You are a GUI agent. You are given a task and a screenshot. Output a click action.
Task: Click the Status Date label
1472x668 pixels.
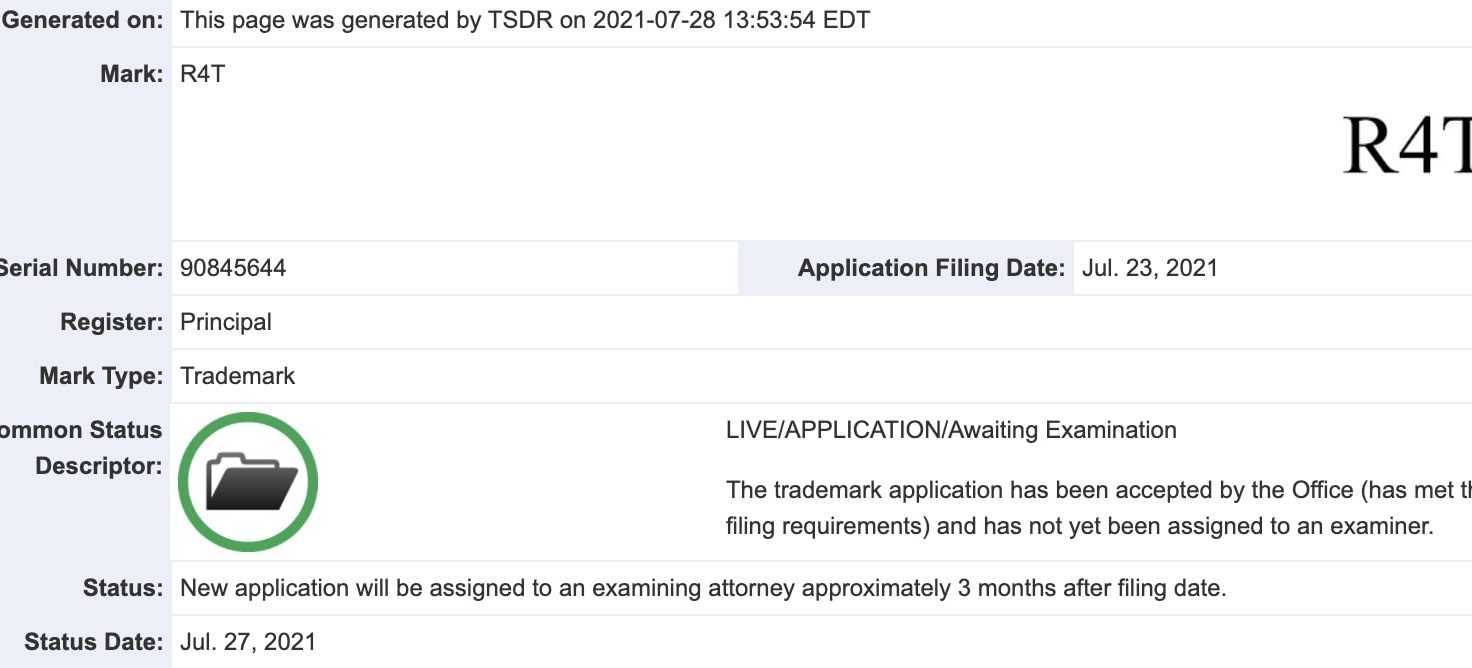94,642
